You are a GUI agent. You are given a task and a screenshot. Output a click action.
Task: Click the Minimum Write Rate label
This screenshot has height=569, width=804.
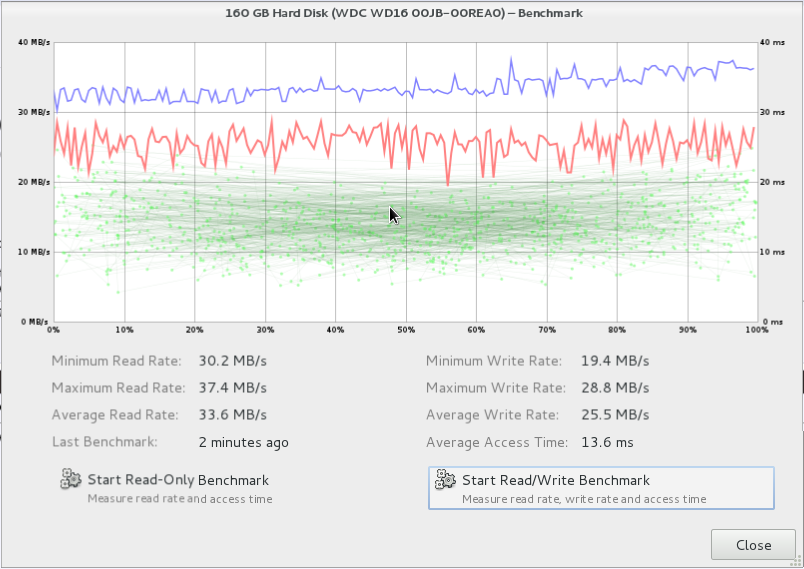point(494,361)
